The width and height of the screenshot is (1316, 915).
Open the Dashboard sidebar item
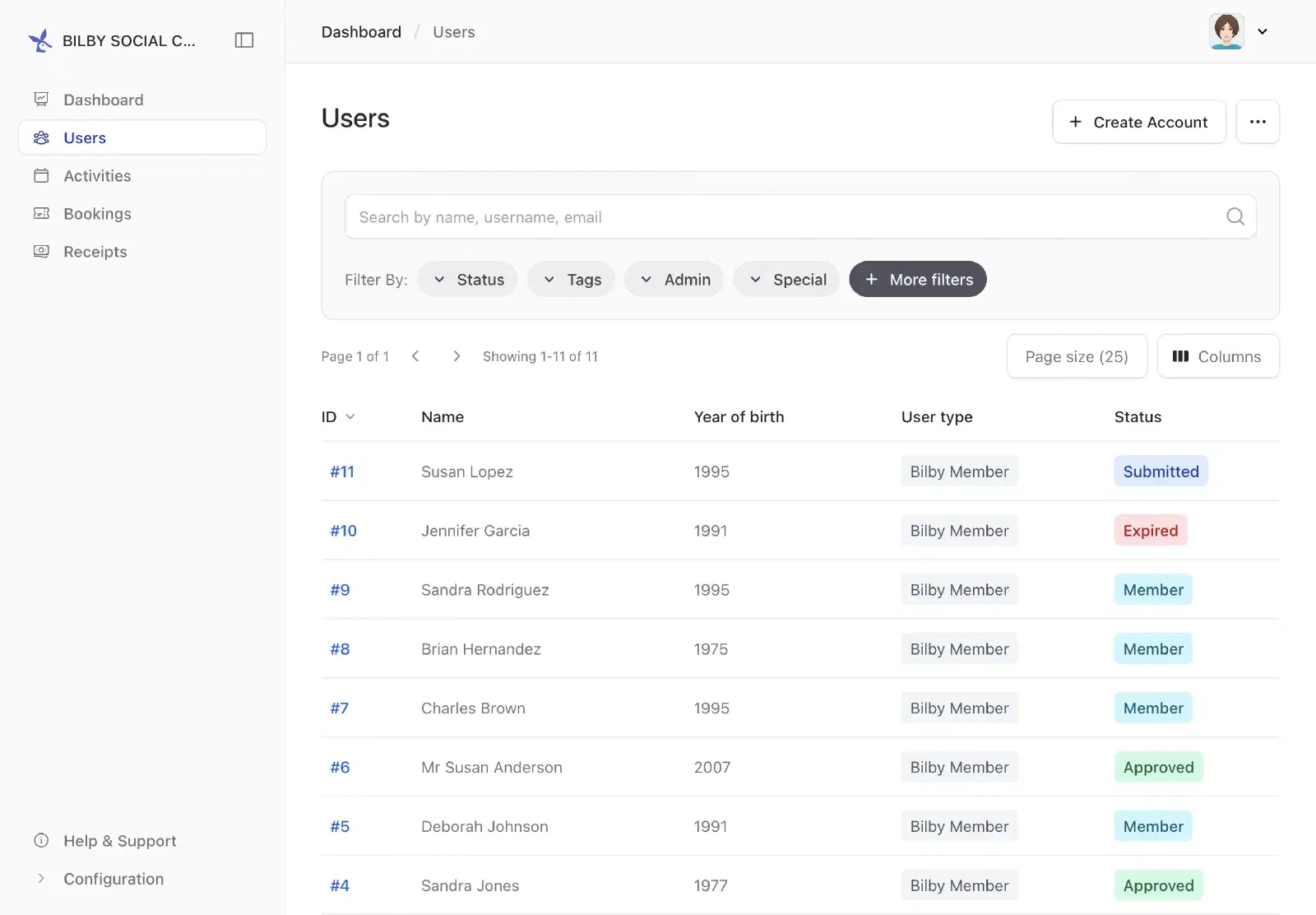coord(142,100)
